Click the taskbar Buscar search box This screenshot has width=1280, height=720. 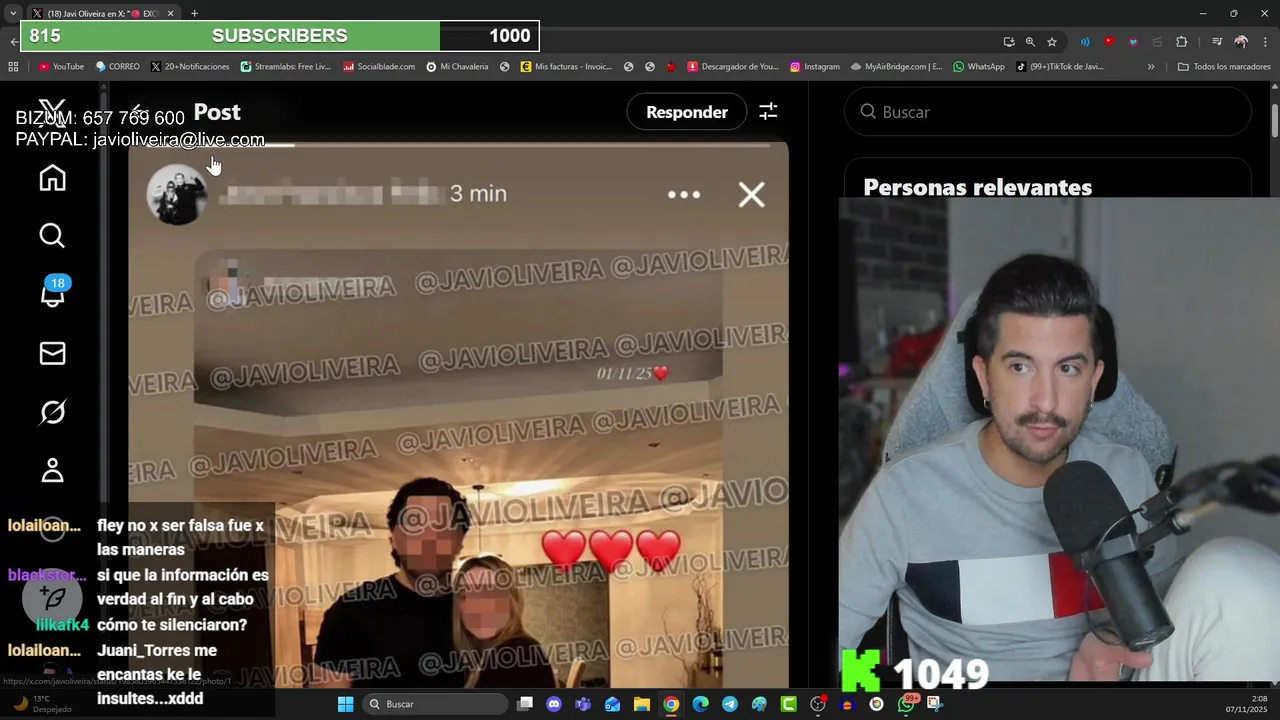point(435,704)
